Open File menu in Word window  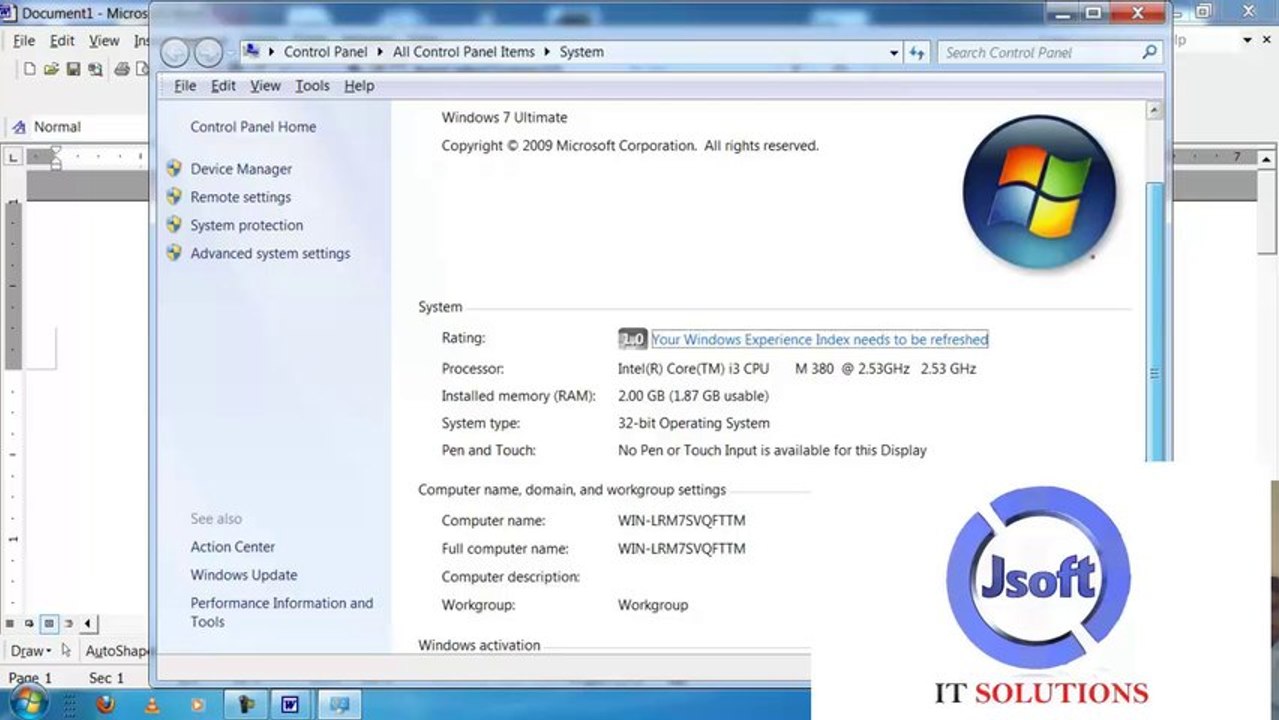(24, 41)
